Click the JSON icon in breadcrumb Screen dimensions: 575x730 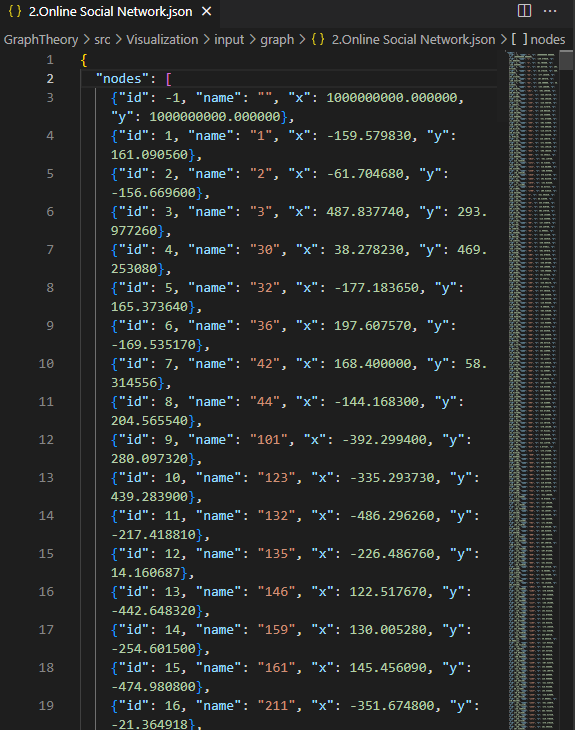(x=318, y=40)
